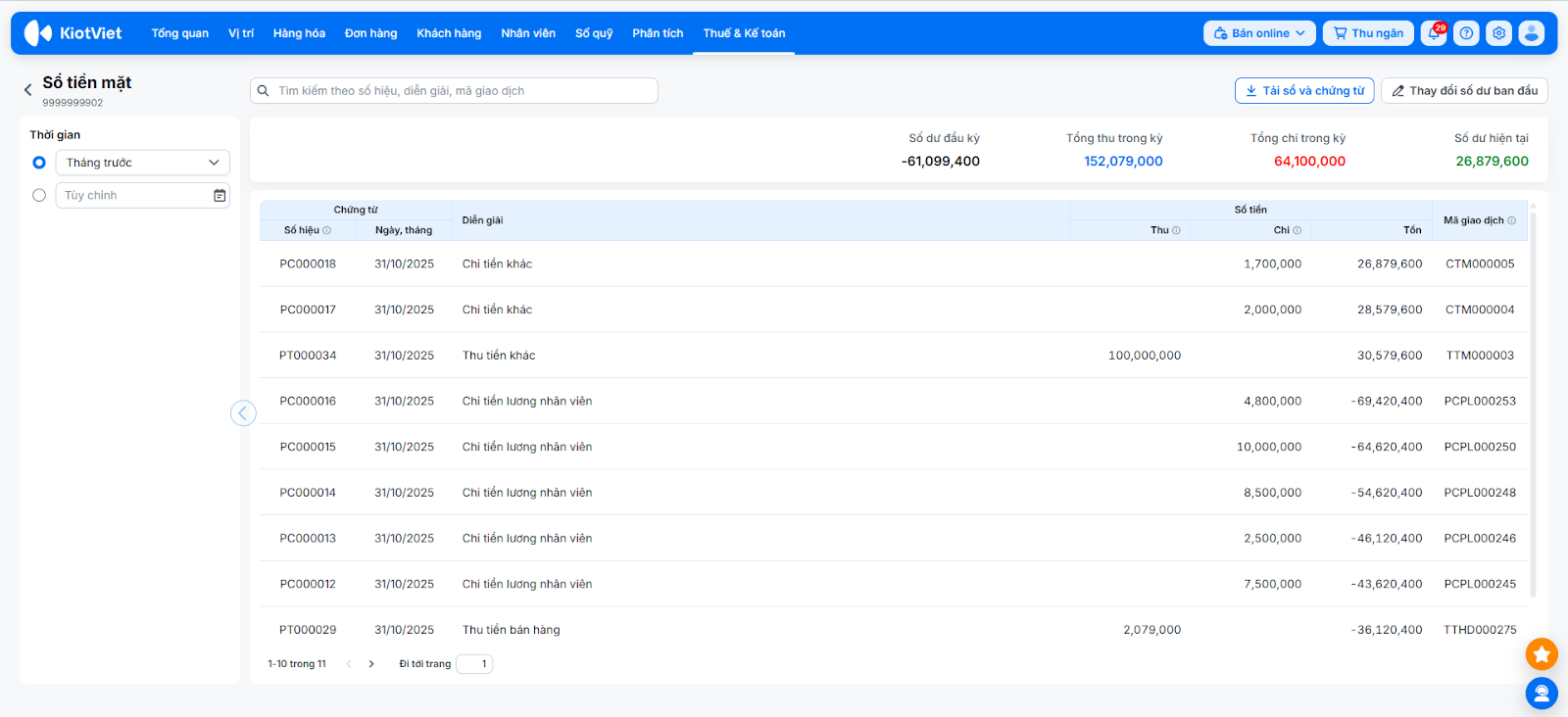Open the user account avatar

pos(1532,33)
